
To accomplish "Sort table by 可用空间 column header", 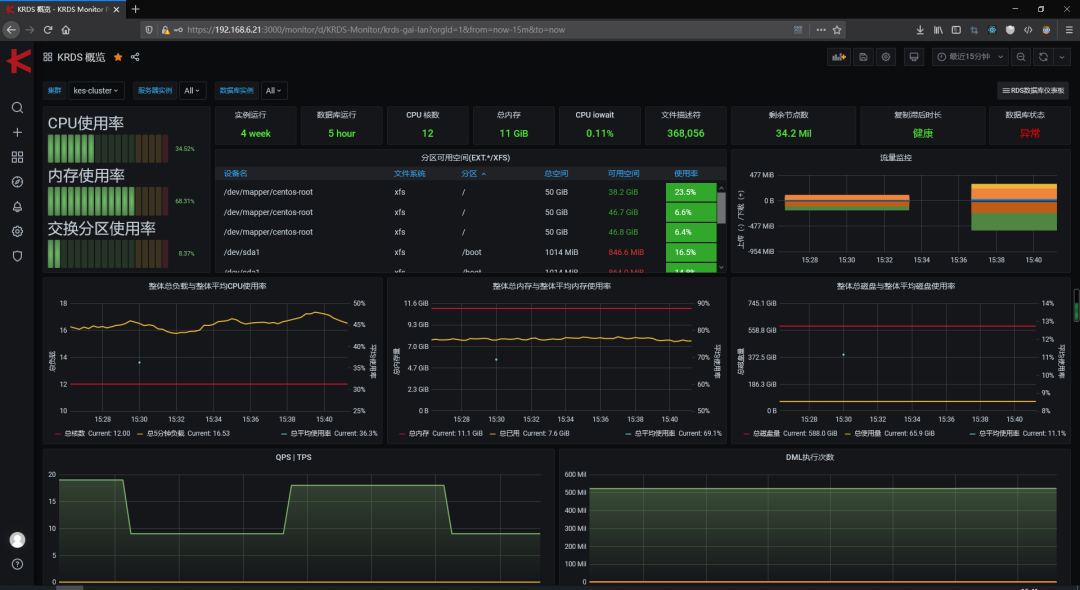I will [622, 173].
